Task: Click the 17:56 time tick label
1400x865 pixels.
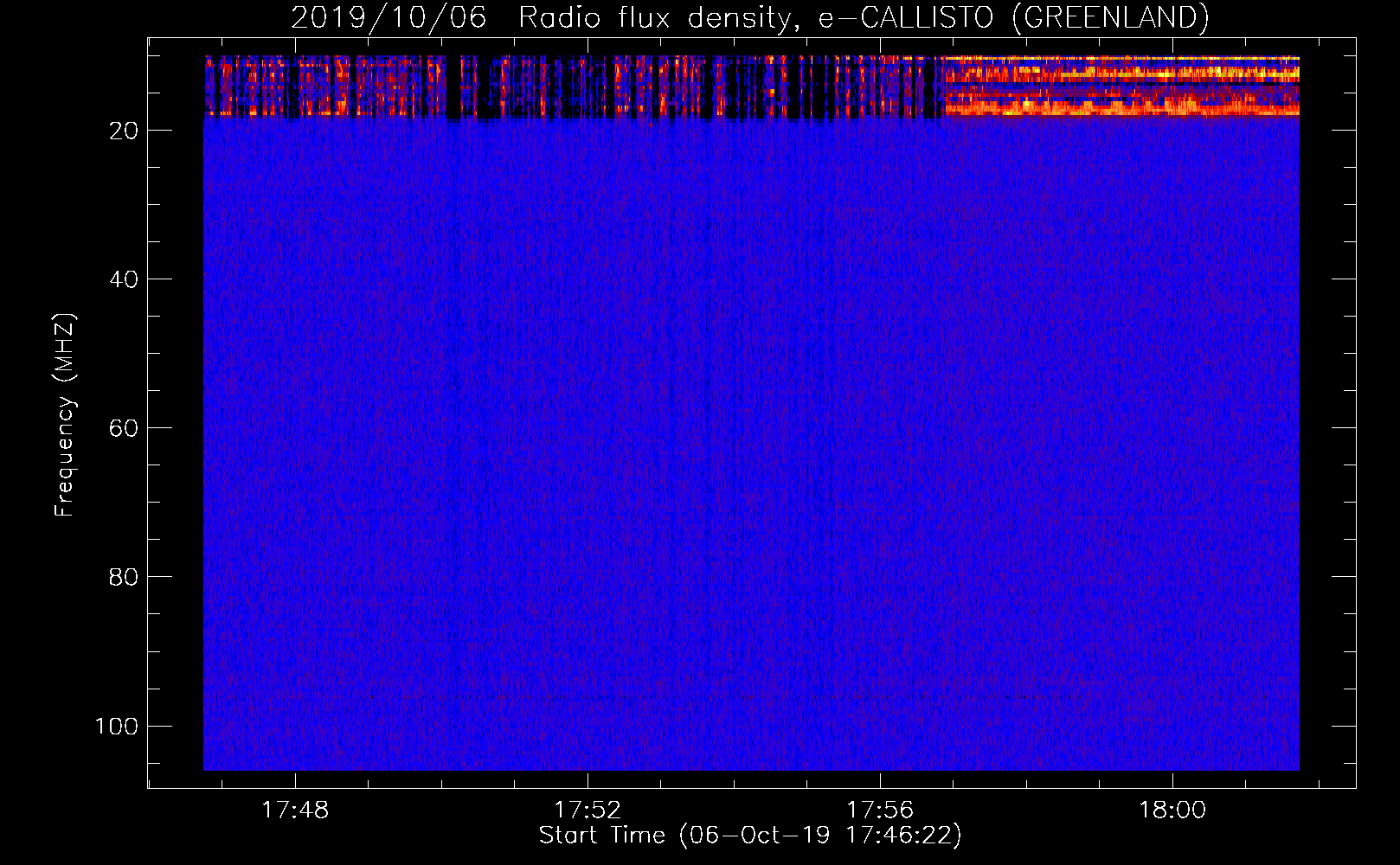Action: 880,811
